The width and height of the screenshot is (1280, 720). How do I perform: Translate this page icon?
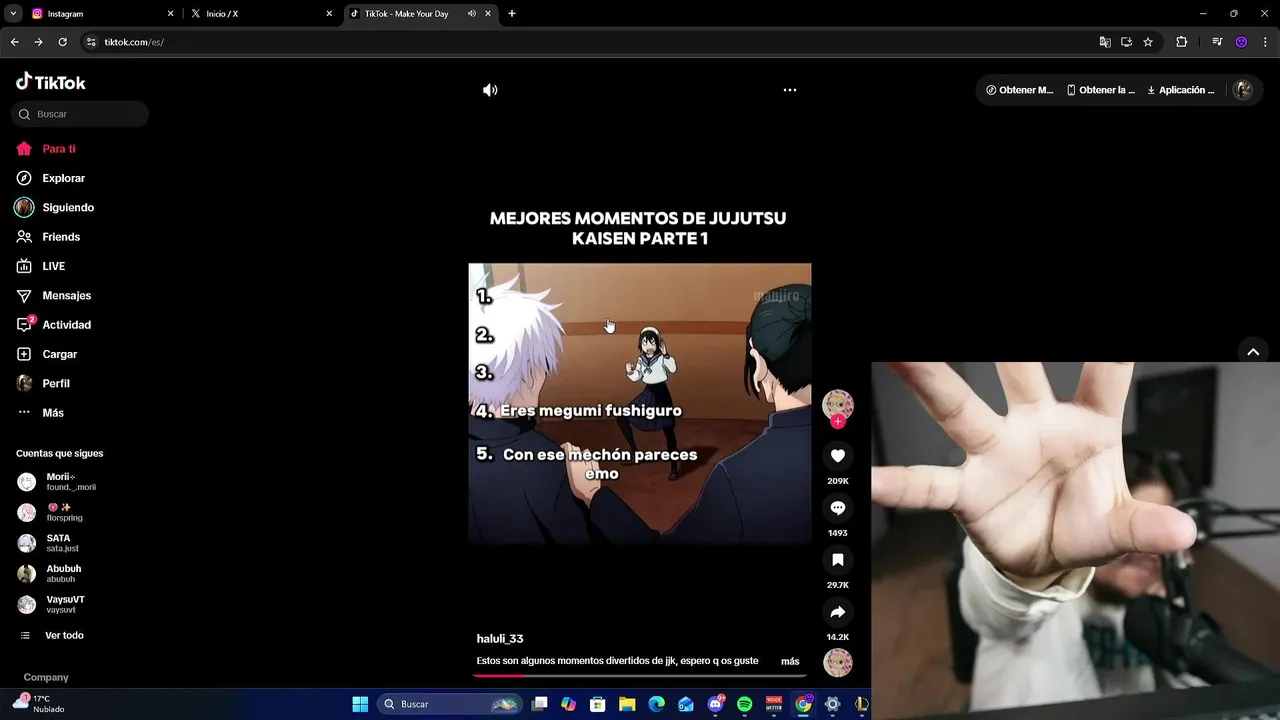coord(1105,42)
